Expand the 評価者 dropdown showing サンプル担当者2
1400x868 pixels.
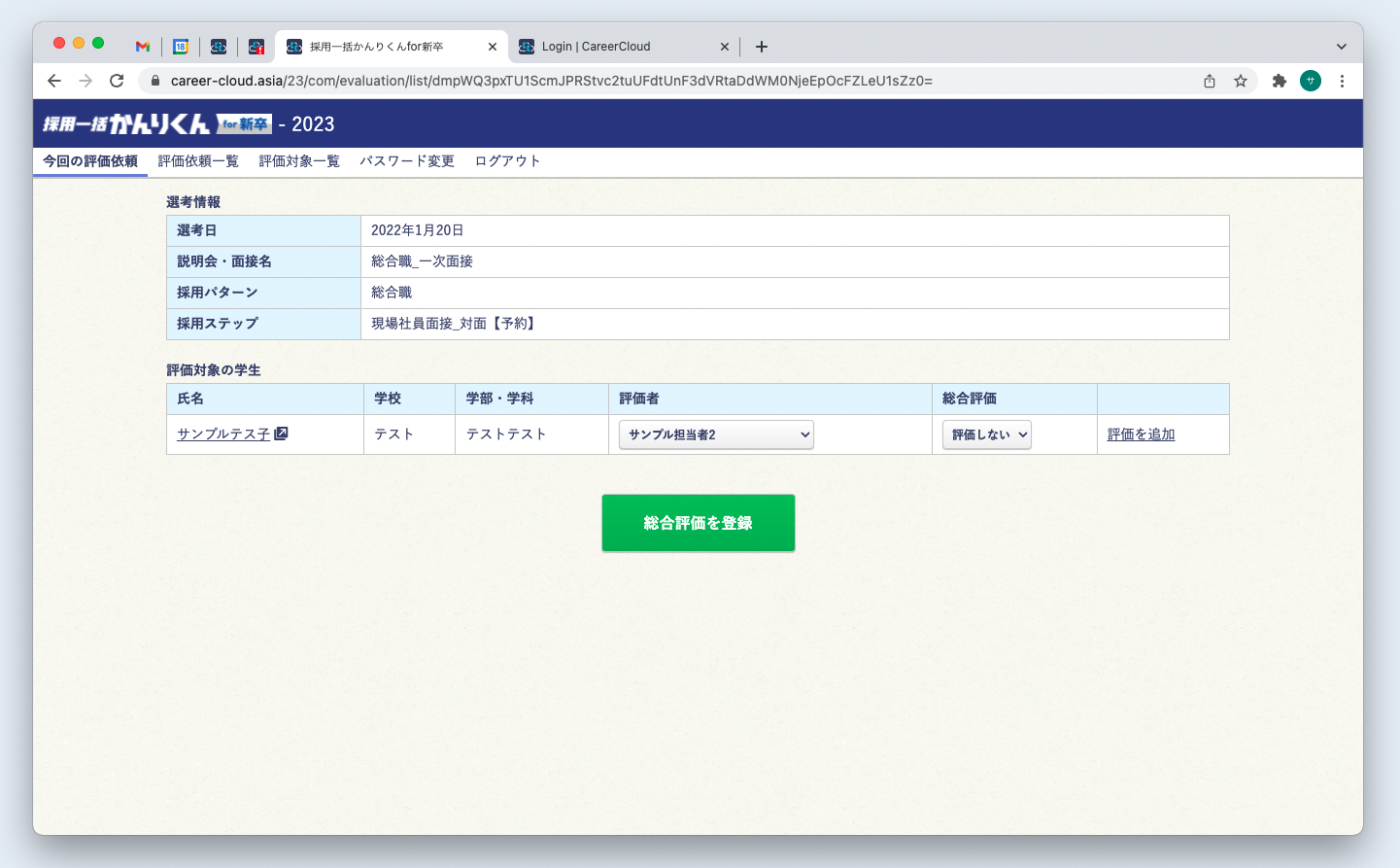[x=716, y=434]
